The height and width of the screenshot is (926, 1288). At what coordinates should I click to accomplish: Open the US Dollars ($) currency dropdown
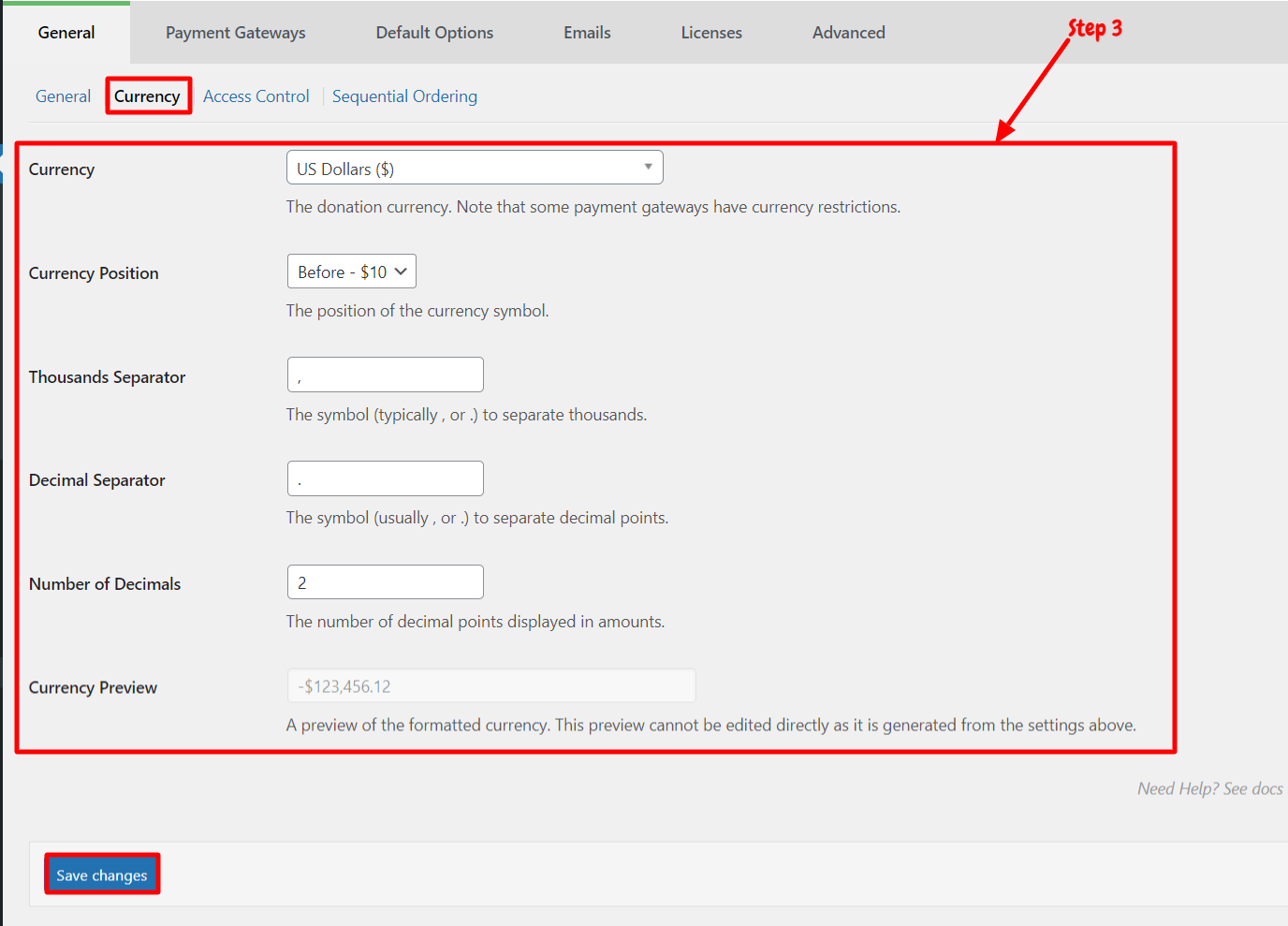point(475,168)
